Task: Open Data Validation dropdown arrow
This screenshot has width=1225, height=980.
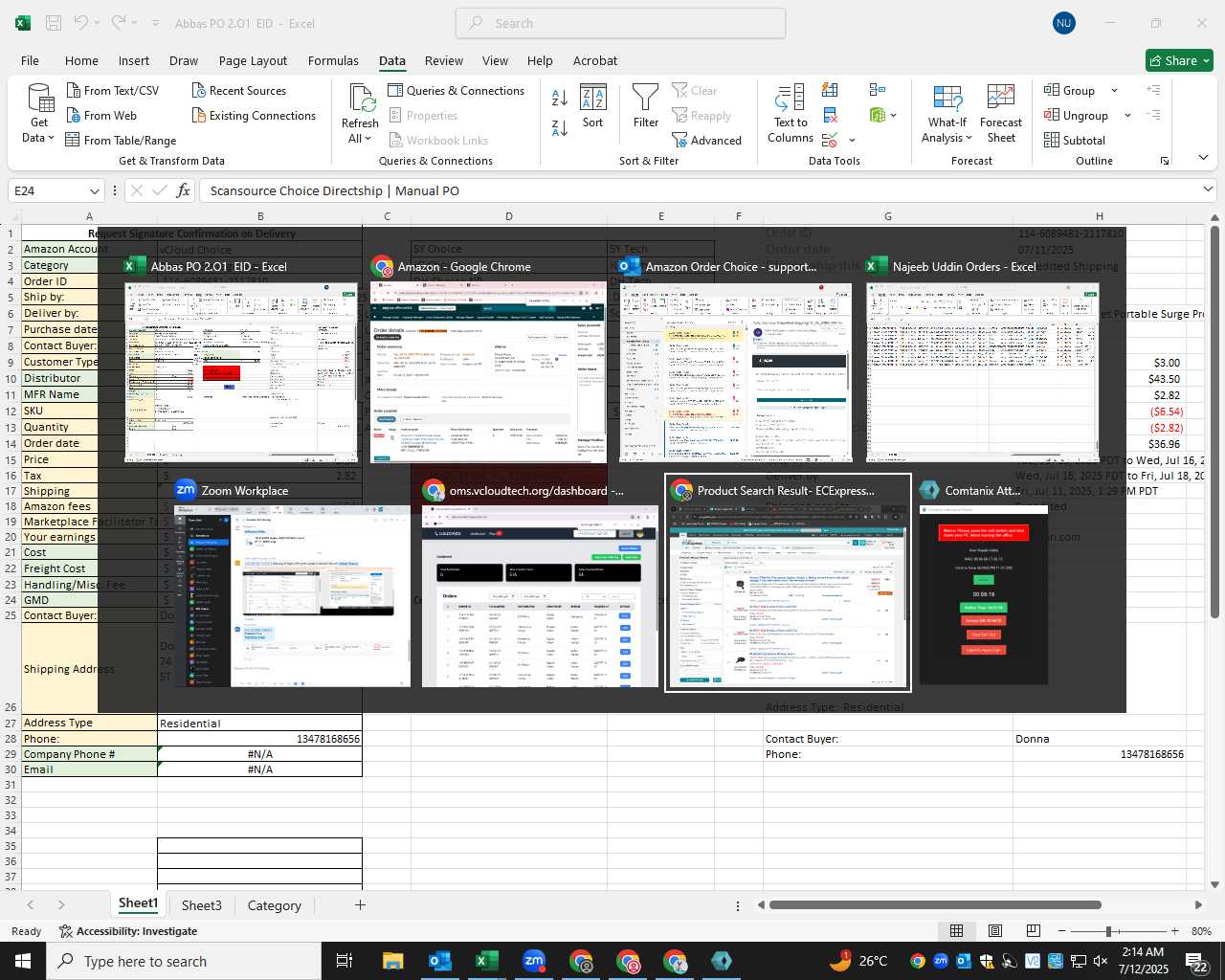Action: coord(852,141)
